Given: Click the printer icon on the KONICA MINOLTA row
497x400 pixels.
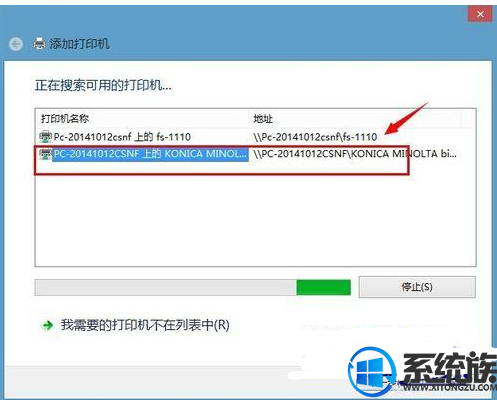Looking at the screenshot, I should [45, 154].
